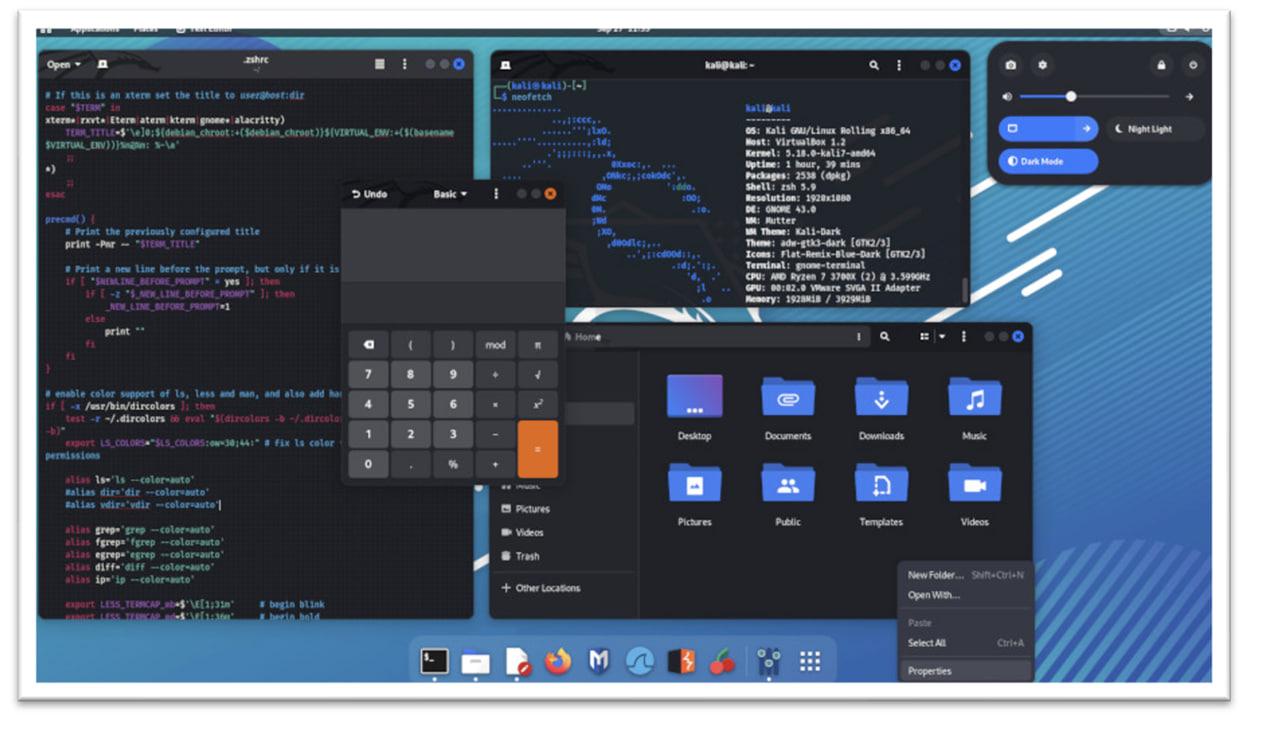Click search icon in Files window

884,337
